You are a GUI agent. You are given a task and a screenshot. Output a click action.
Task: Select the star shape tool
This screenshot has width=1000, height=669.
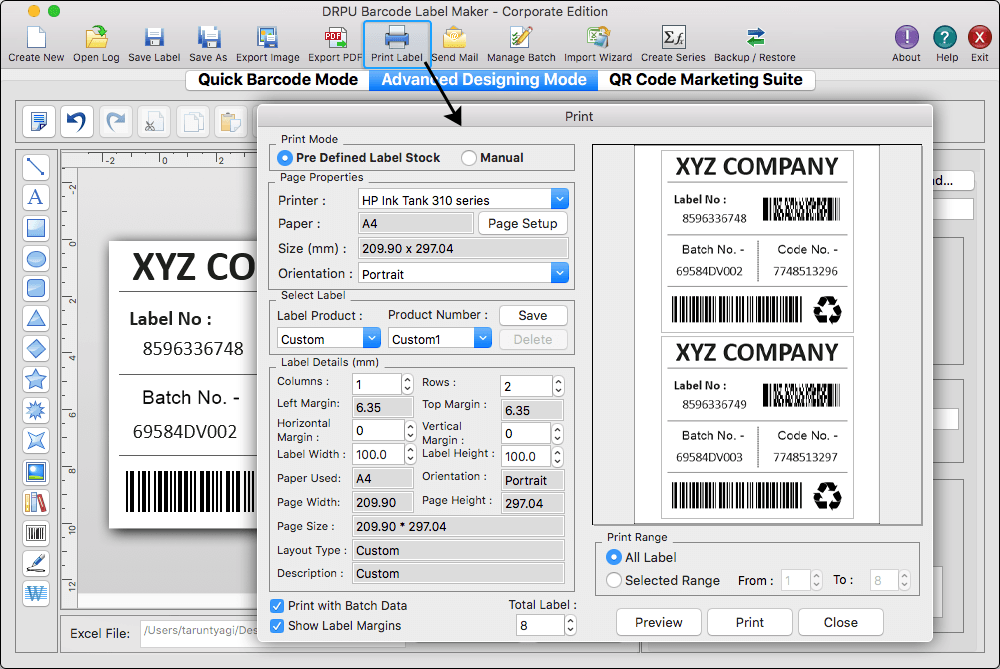coord(36,379)
